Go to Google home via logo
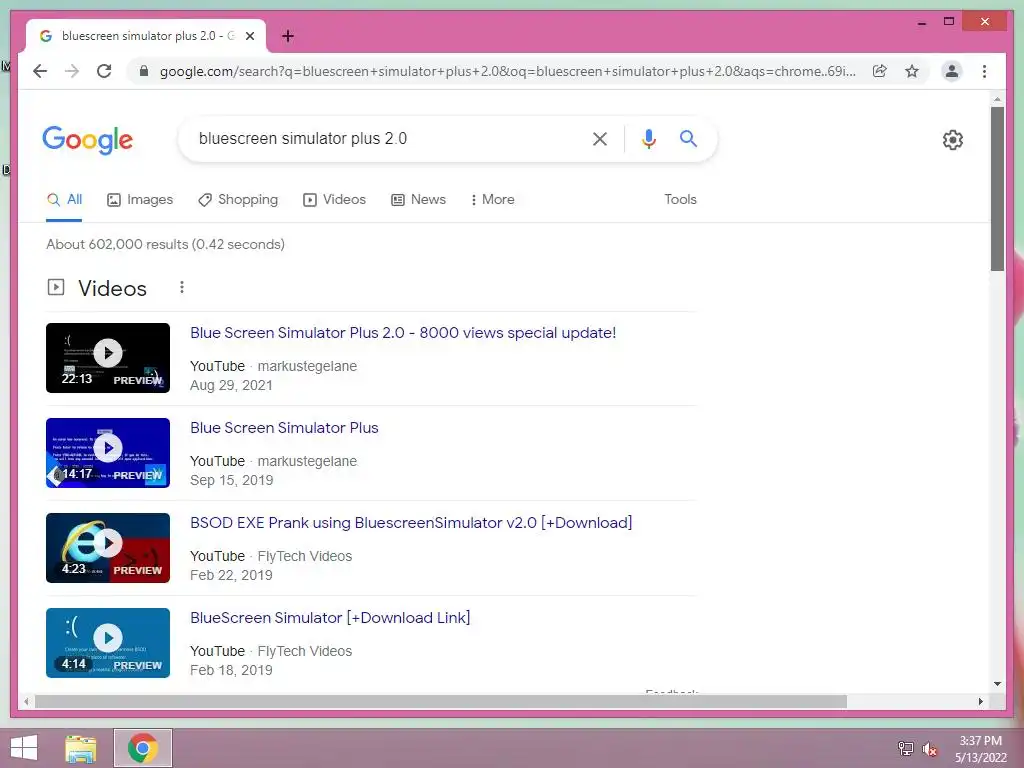 coord(88,140)
